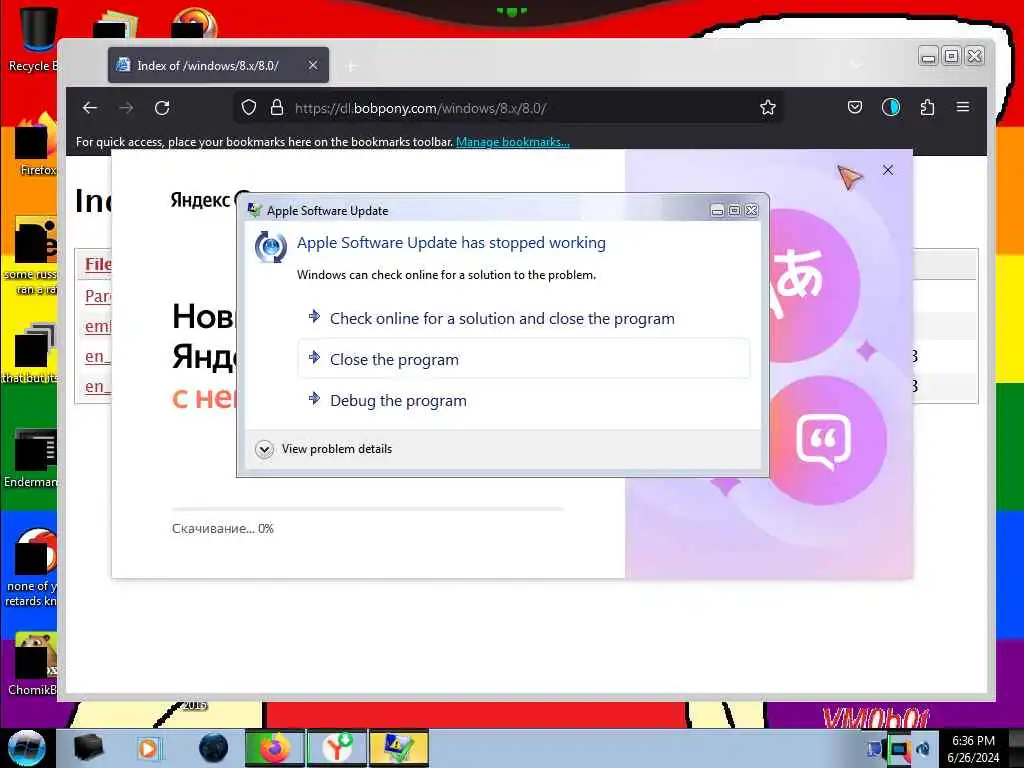This screenshot has height=768, width=1024.
Task: Click the volume tray icon
Action: (x=923, y=749)
